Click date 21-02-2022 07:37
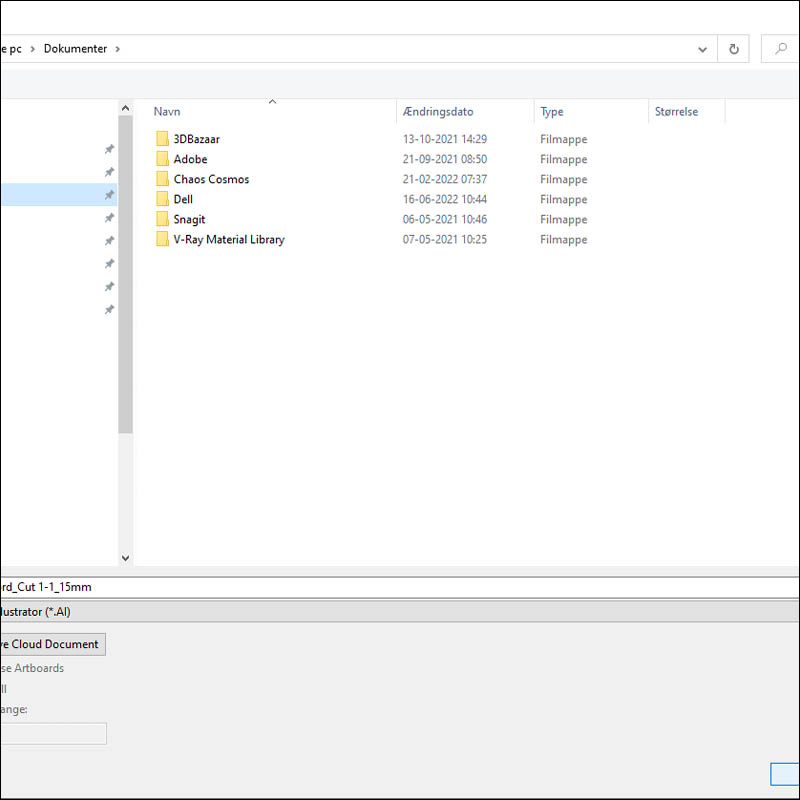 coord(445,179)
